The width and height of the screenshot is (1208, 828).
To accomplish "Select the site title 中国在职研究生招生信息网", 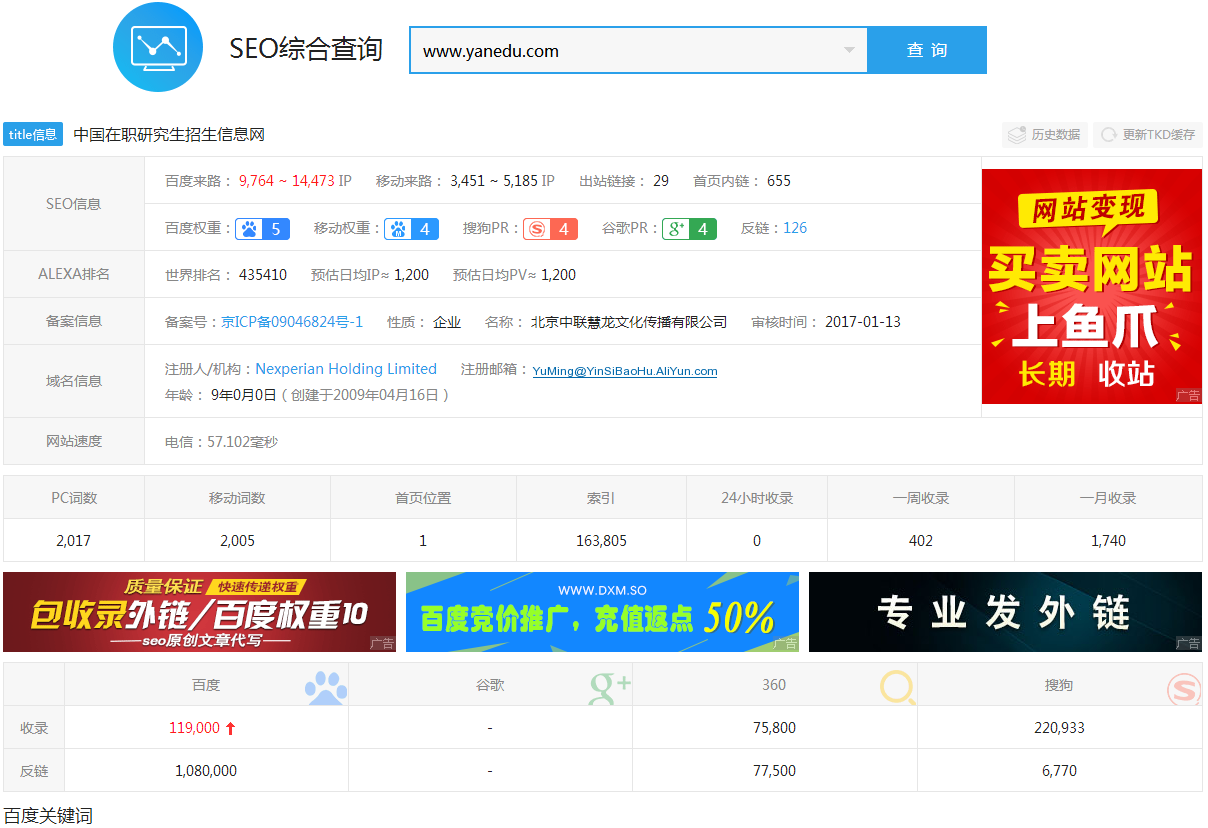I will tap(169, 134).
